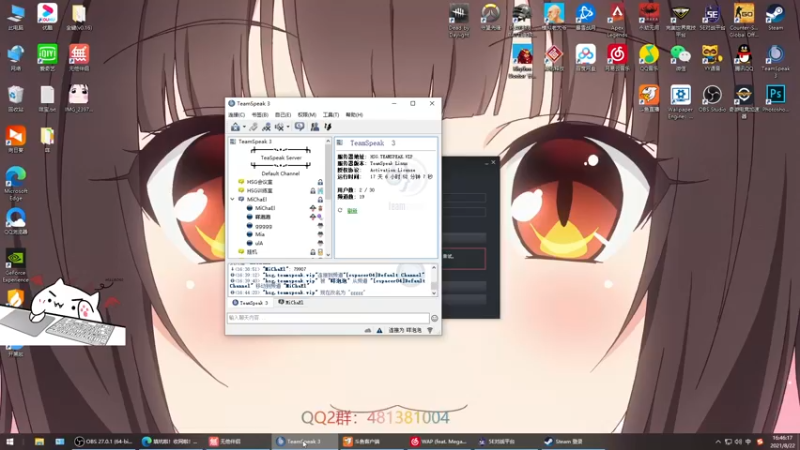Open QQ Music desktop shortcut
Image resolution: width=800 pixels, height=450 pixels.
pos(648,58)
